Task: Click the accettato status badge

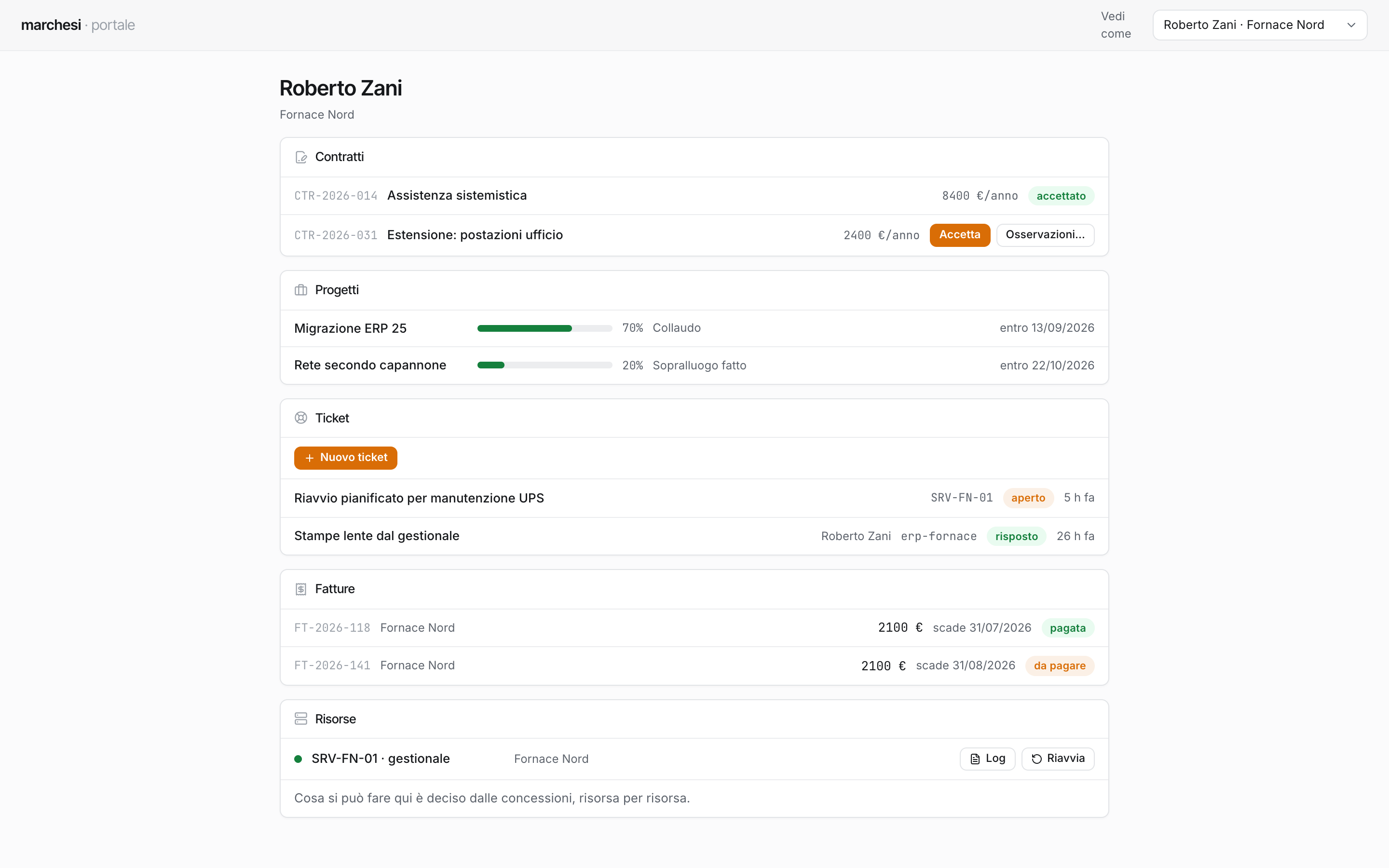Action: point(1061,196)
